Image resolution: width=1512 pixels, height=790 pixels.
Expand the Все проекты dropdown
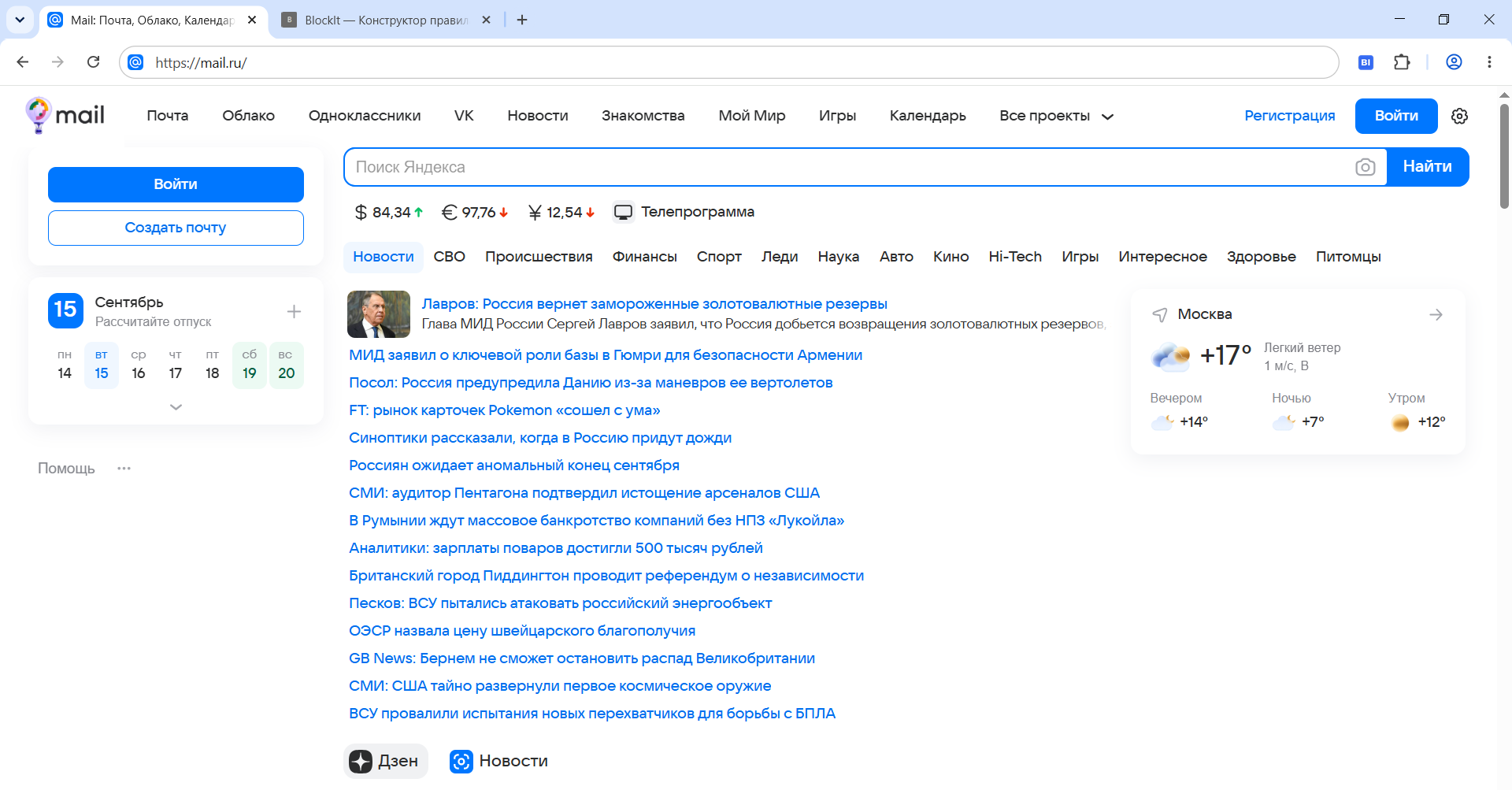tap(1056, 116)
